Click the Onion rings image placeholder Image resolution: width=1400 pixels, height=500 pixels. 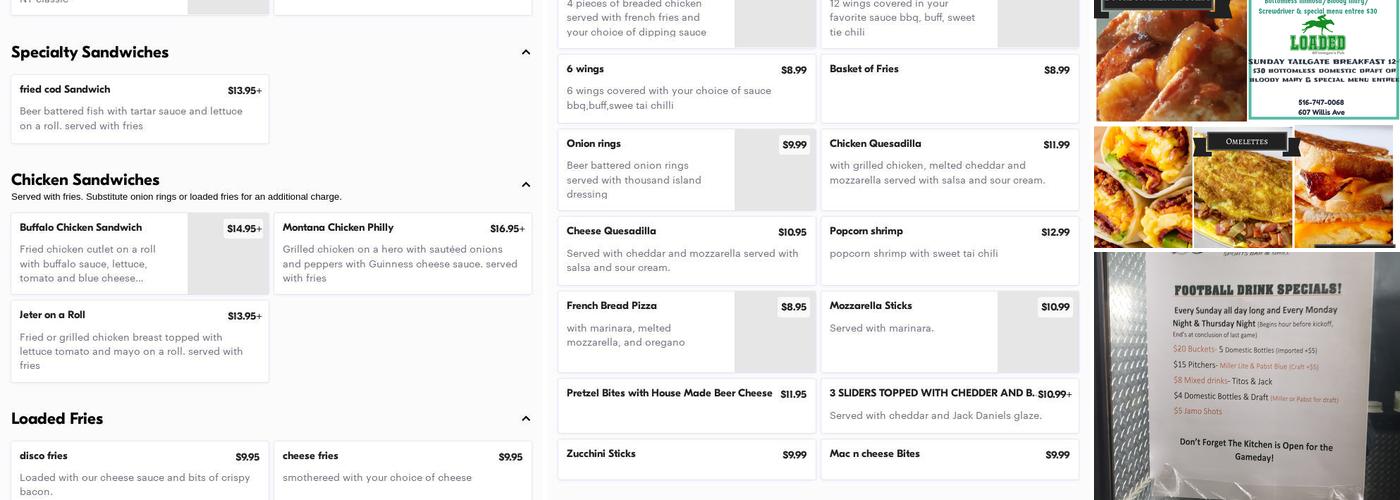point(775,170)
